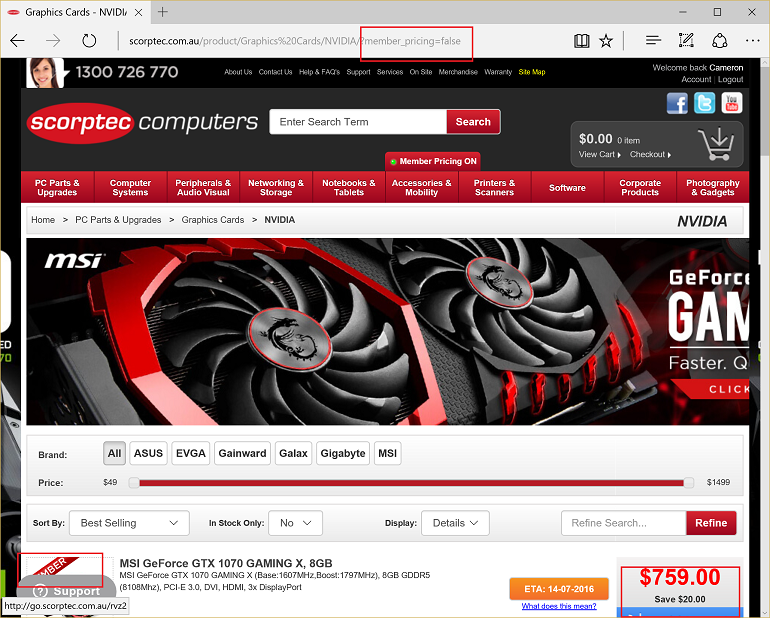Viewport: 770px width, 618px height.
Task: Click the Enter Search Term field
Action: tap(358, 122)
